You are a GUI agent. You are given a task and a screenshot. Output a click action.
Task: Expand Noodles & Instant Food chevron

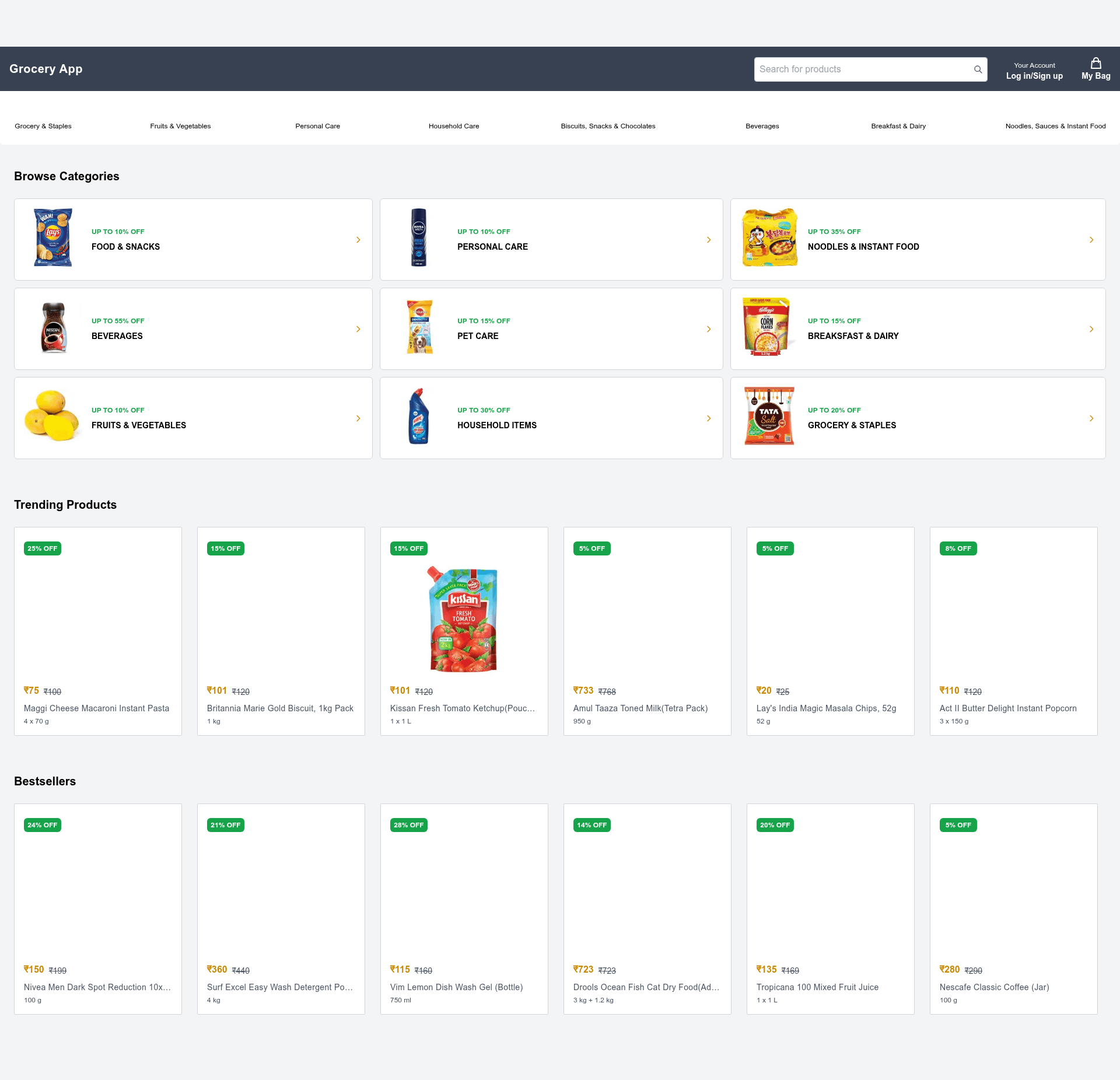click(1091, 240)
